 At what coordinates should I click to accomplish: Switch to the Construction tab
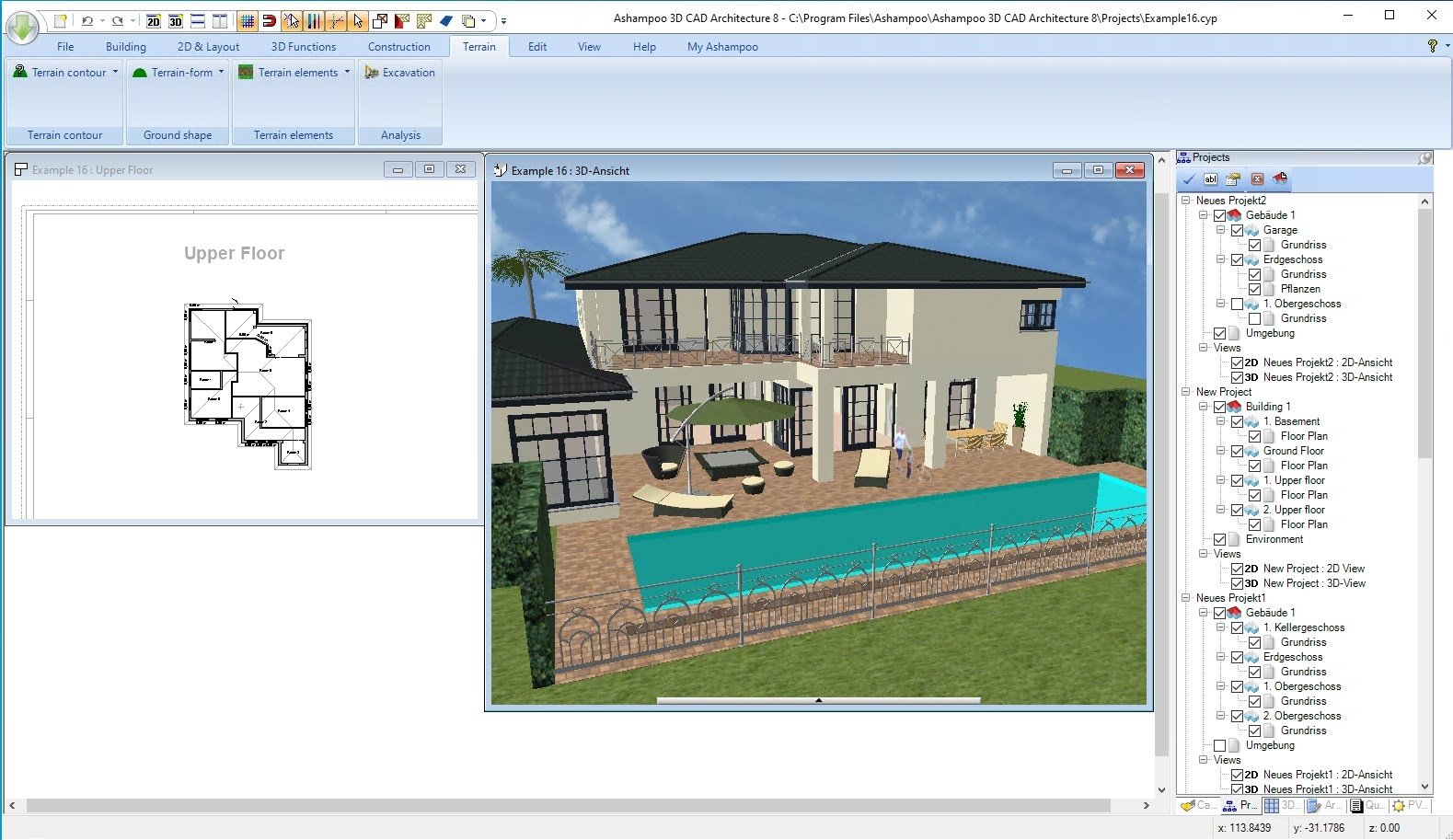399,47
